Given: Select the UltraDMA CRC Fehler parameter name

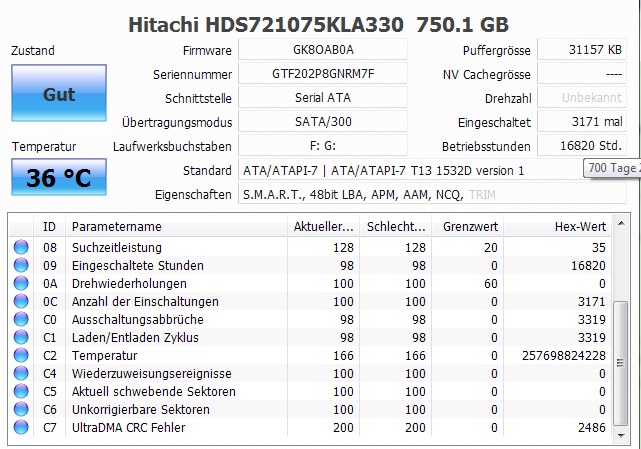Looking at the screenshot, I should tap(129, 427).
